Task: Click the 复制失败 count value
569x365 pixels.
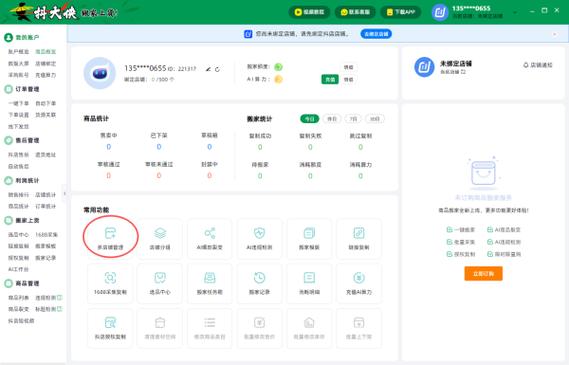Action: pos(310,147)
